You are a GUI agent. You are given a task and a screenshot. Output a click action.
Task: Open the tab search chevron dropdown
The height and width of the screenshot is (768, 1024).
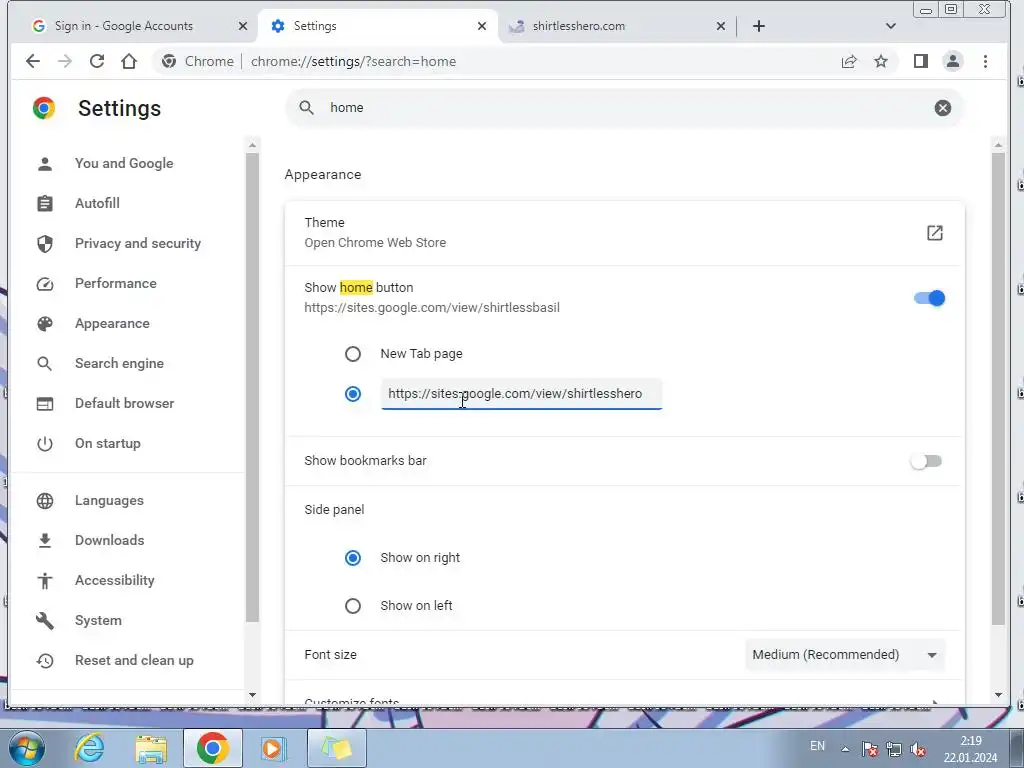[x=891, y=26]
